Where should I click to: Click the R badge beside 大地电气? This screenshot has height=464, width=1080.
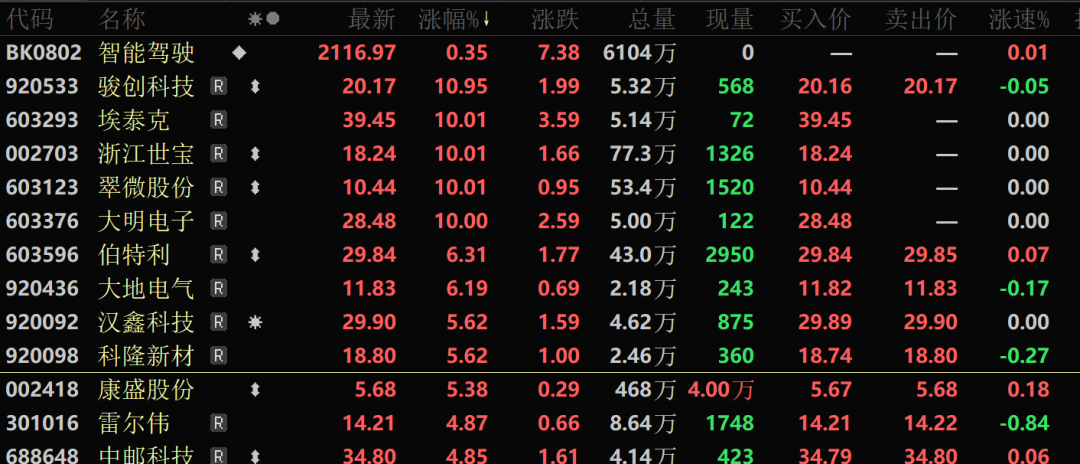(218, 288)
